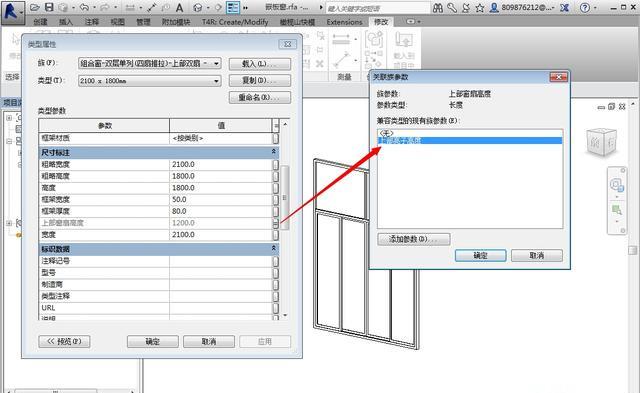Click the key Subscription Center icon

[x=452, y=7]
